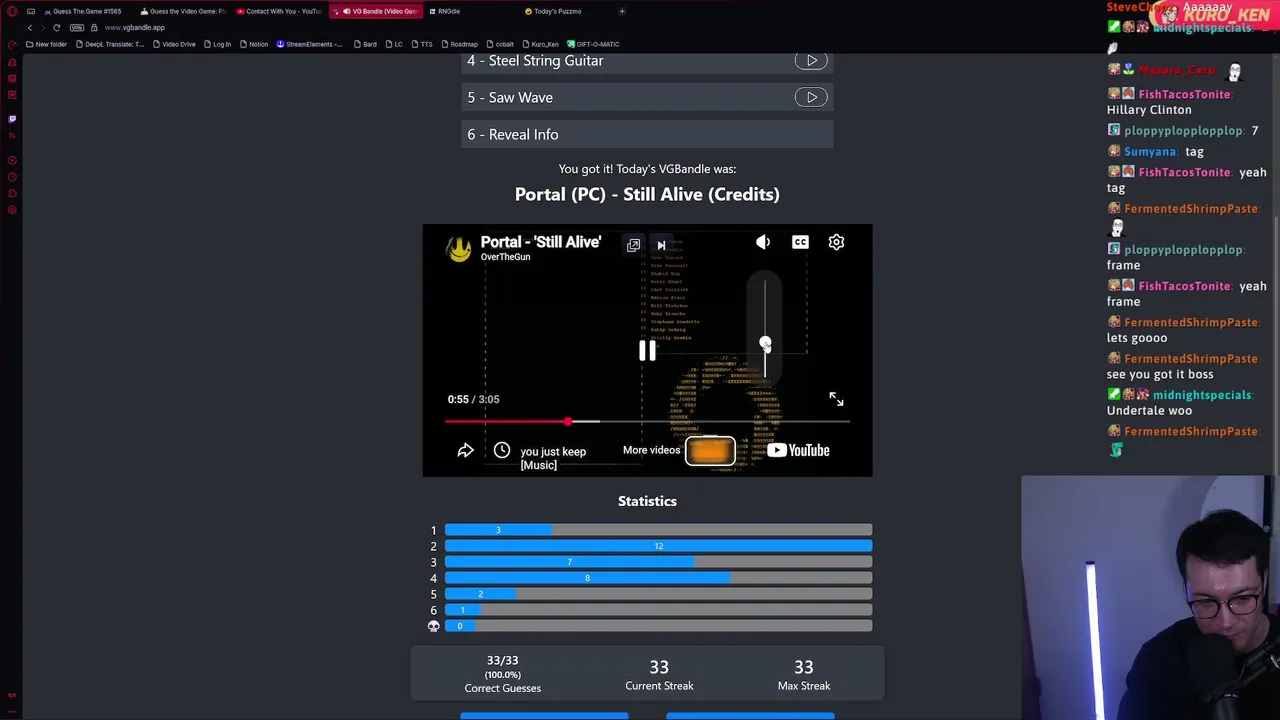Open the cobalt bookmark
The height and width of the screenshot is (720, 1280).
click(x=500, y=44)
